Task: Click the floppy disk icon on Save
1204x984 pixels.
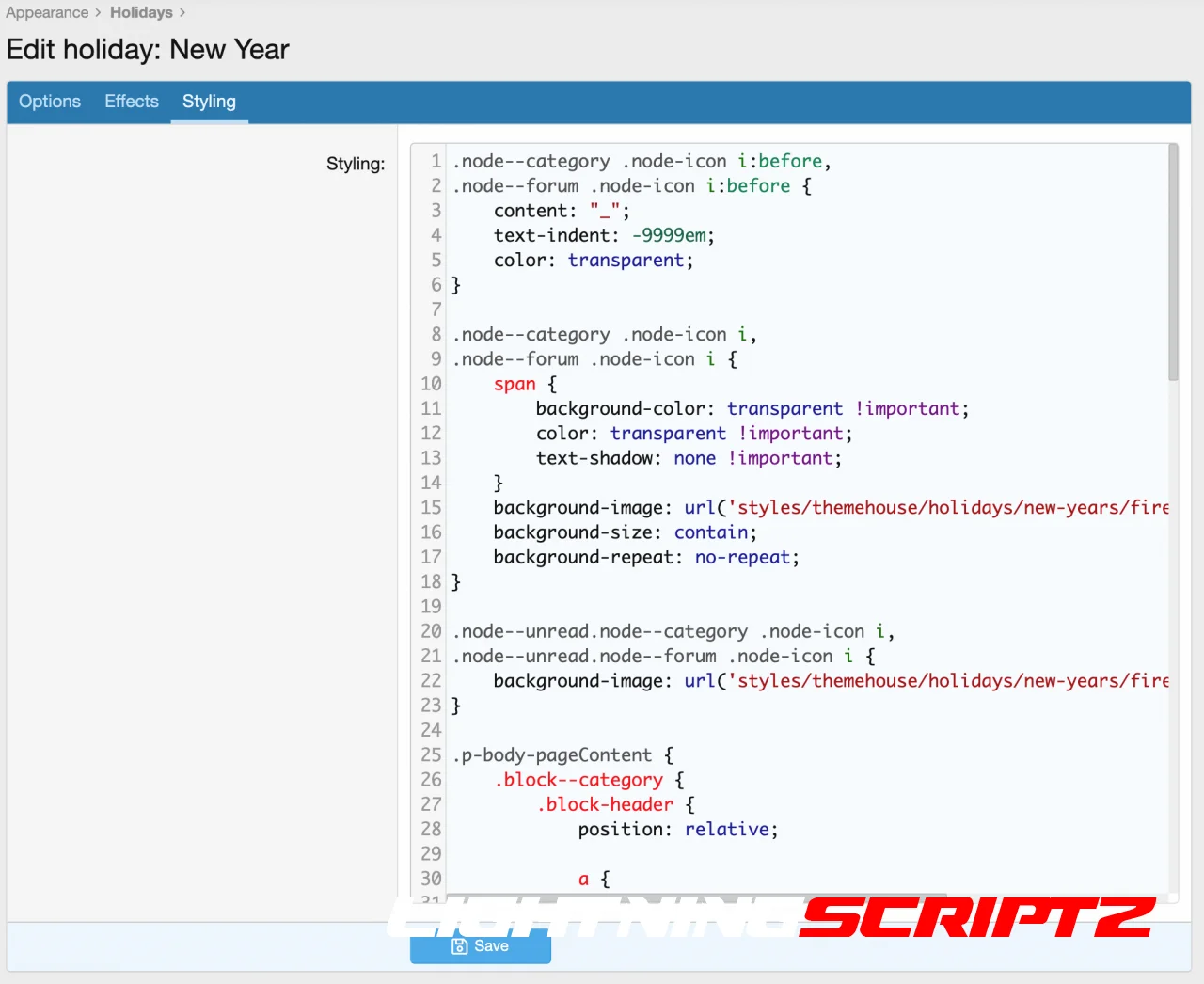Action: tap(460, 946)
